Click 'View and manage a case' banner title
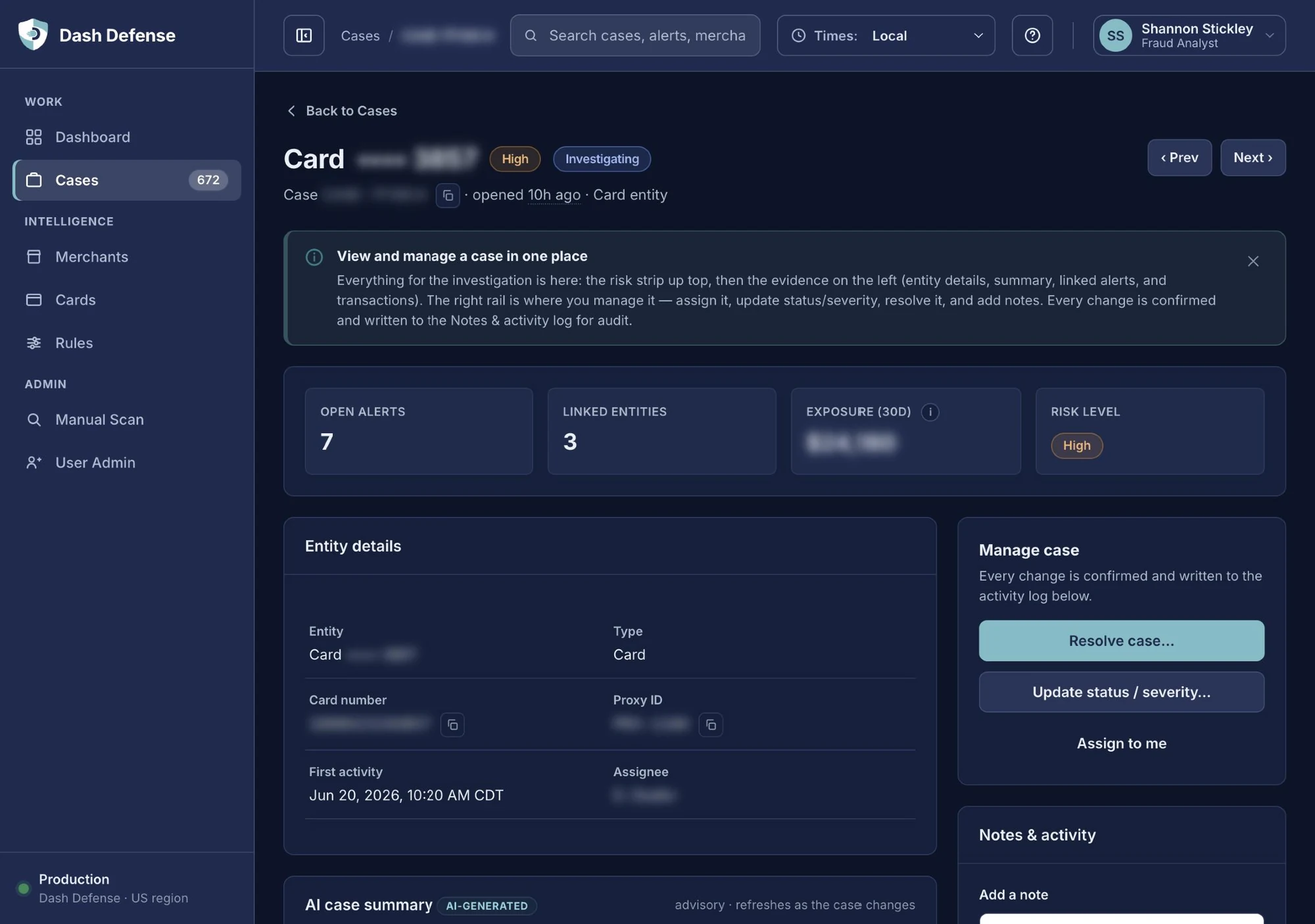 (462, 256)
